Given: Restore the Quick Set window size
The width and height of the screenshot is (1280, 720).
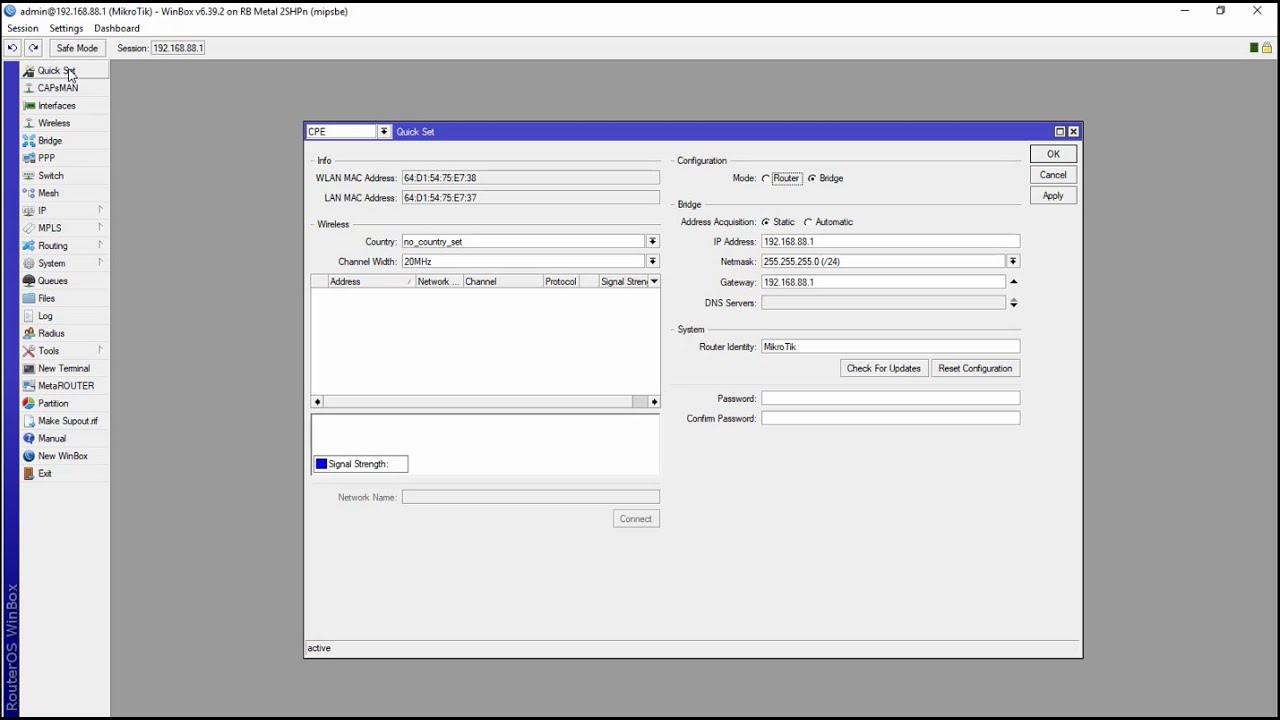Looking at the screenshot, I should [1060, 132].
